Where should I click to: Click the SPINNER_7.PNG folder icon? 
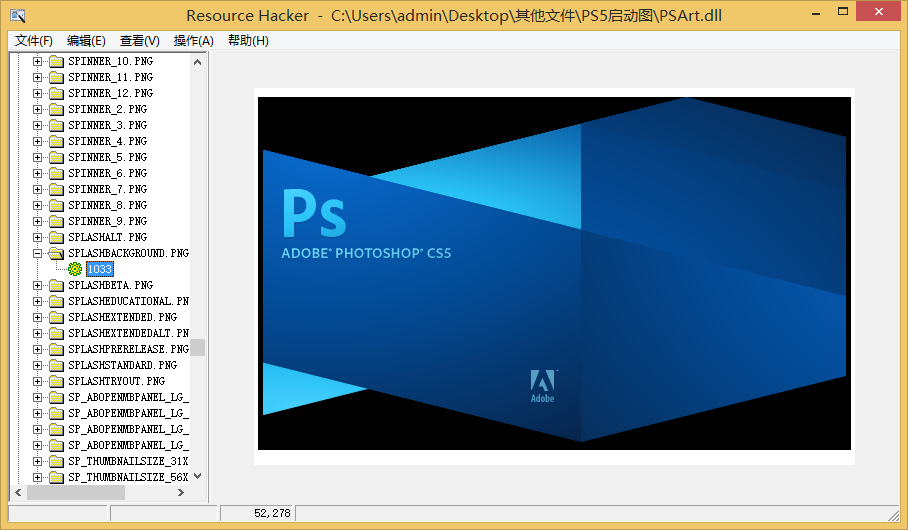pyautogui.click(x=56, y=189)
